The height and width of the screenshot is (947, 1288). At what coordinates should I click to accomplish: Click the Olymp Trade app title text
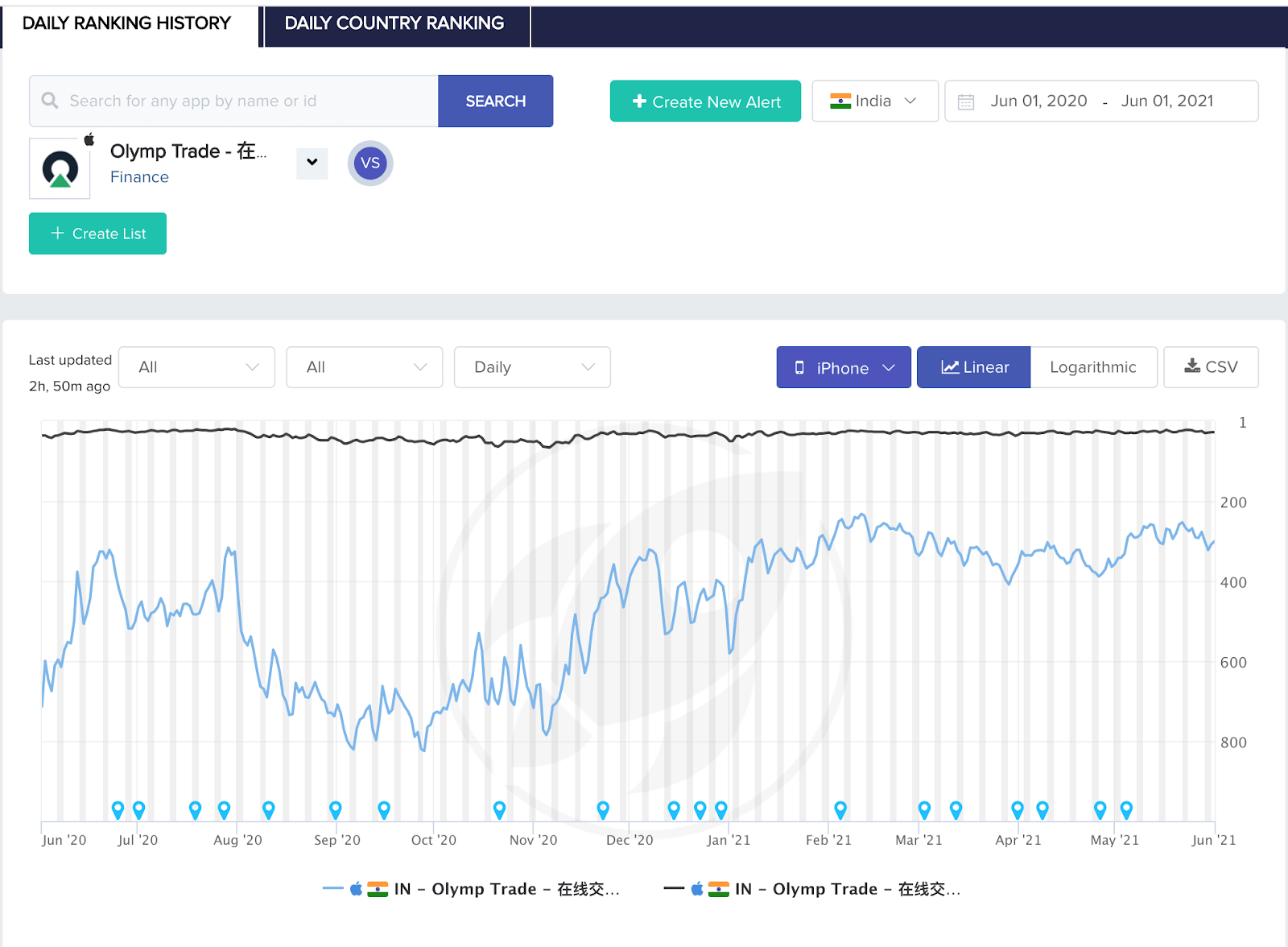(x=188, y=151)
